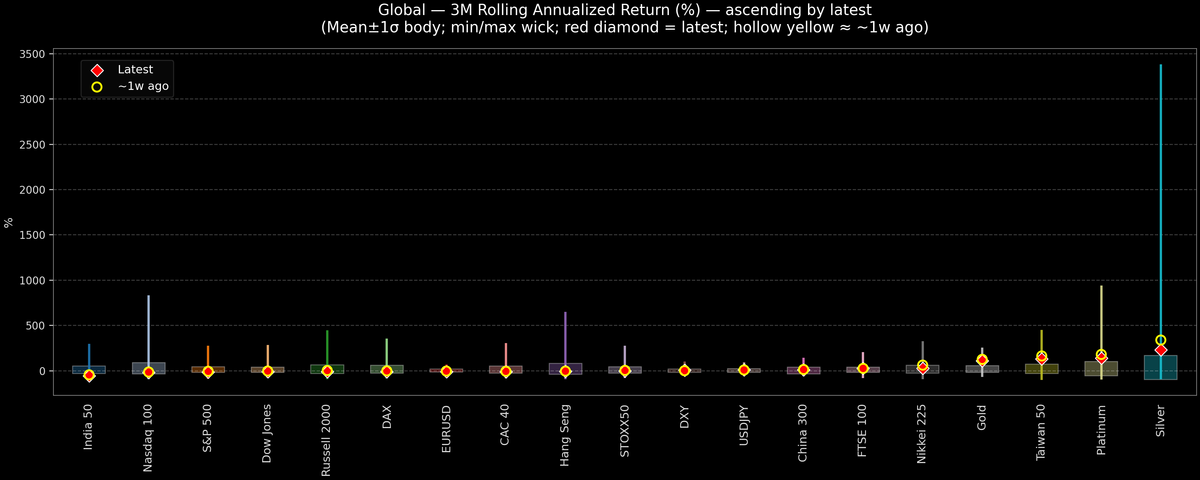Viewport: 1200px width, 480px height.
Task: Click India 50's red diamond marker
Action: pyautogui.click(x=89, y=375)
